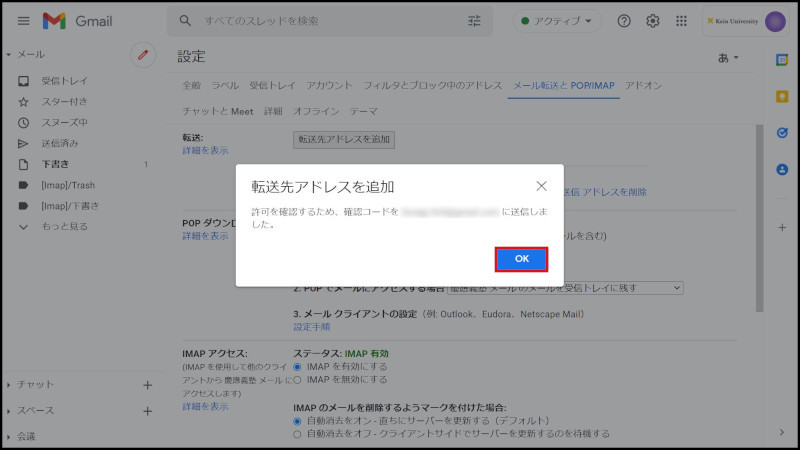This screenshot has width=800, height=450.
Task: Click the OK button in the dialog
Action: tap(521, 259)
